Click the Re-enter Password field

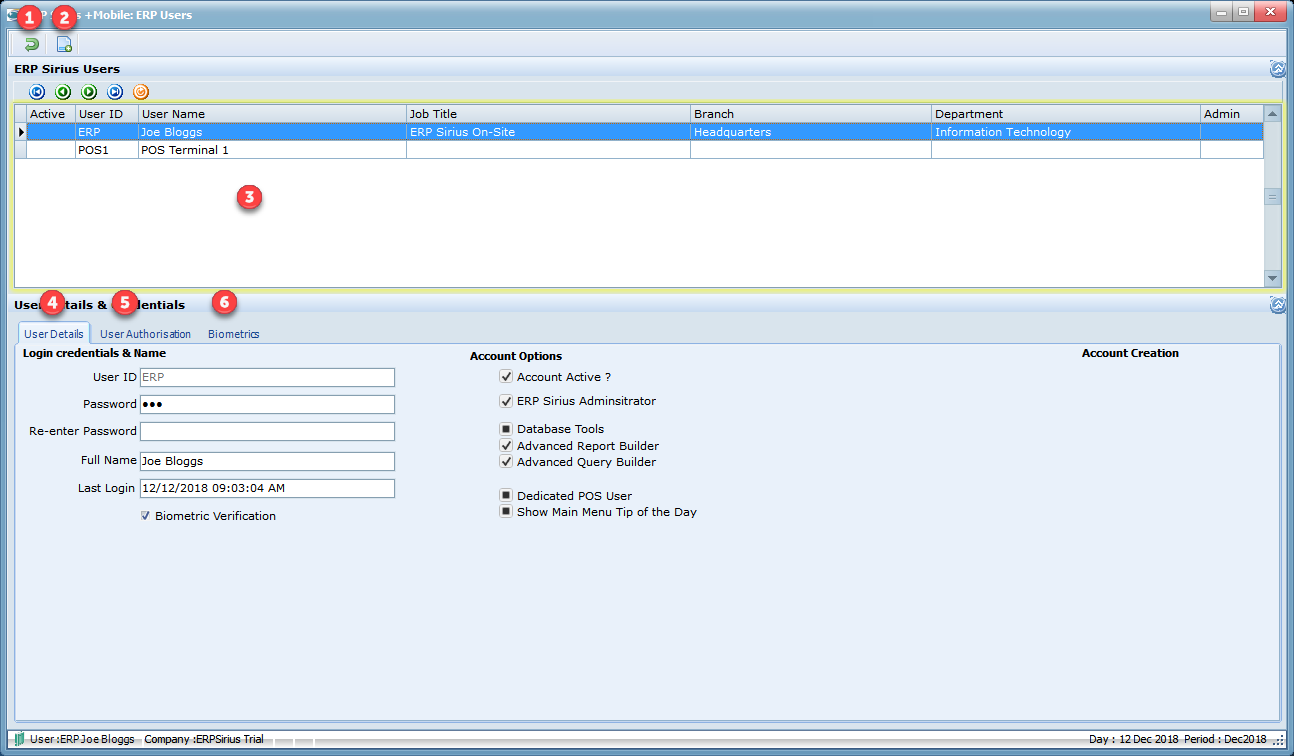tap(267, 431)
